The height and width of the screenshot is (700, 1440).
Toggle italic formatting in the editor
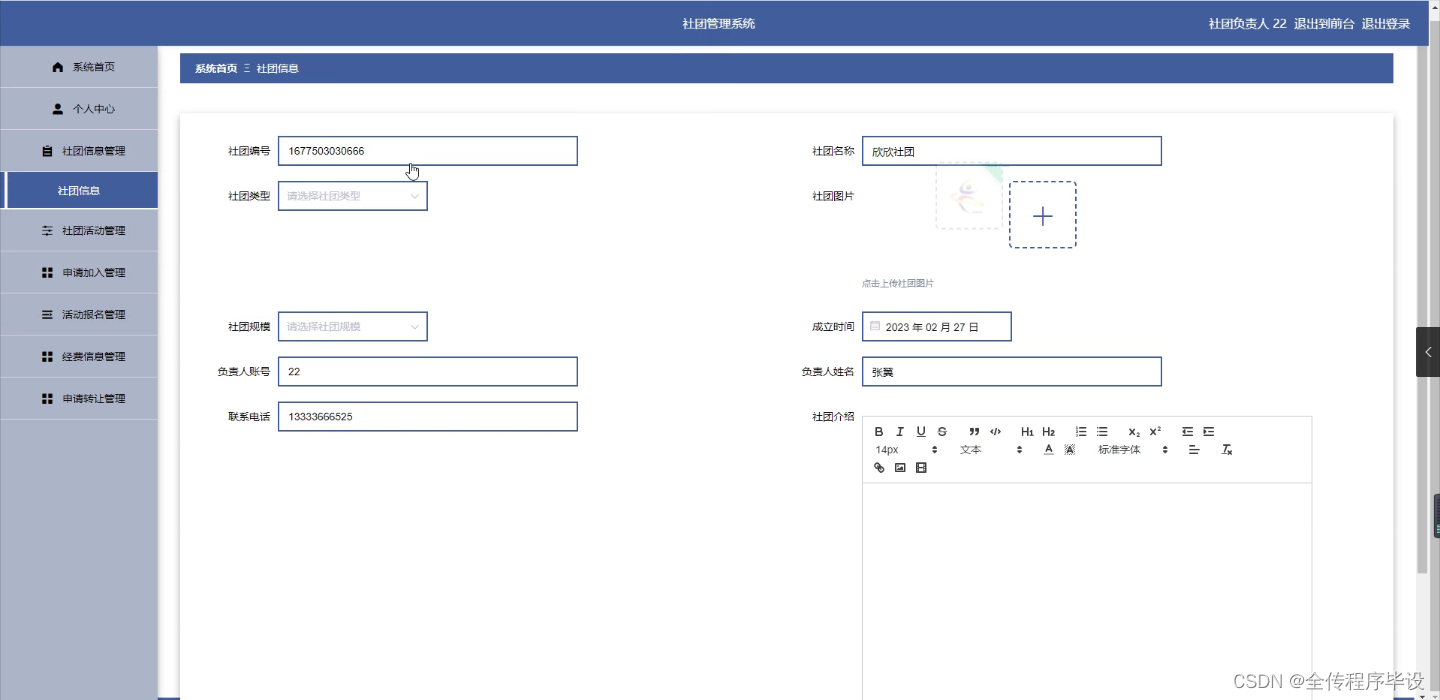click(900, 431)
